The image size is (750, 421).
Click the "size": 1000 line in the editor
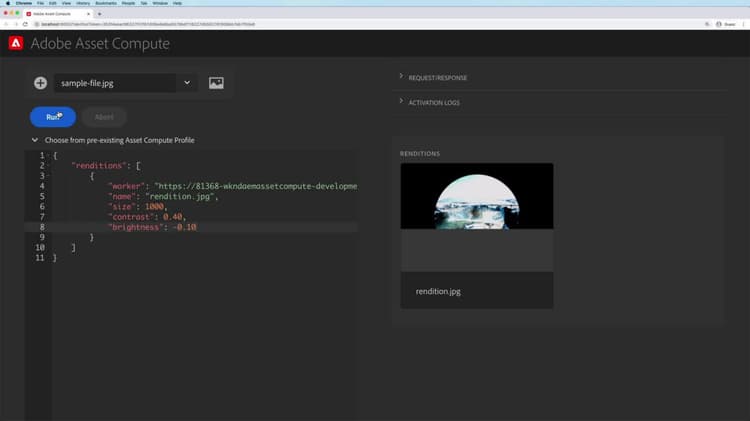[x=138, y=207]
